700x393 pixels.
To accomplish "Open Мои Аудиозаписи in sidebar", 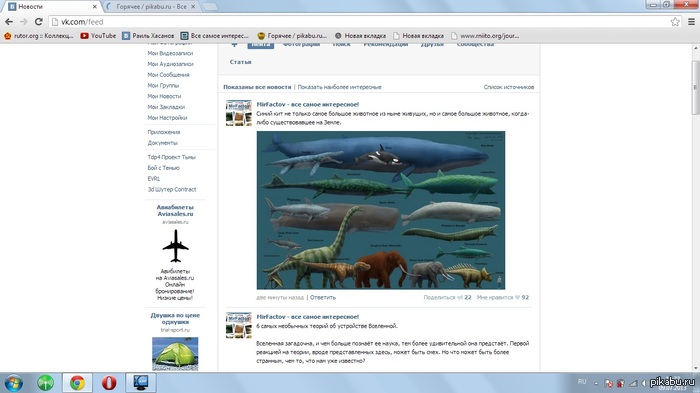I will tap(171, 64).
